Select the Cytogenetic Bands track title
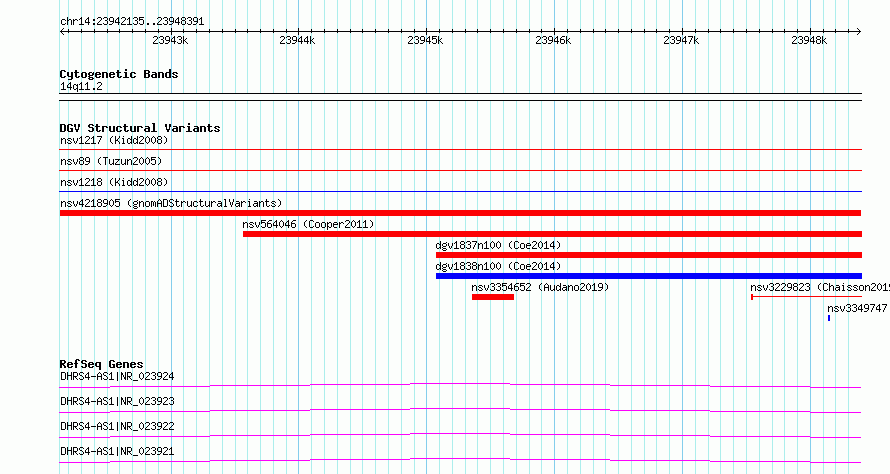 click(119, 74)
